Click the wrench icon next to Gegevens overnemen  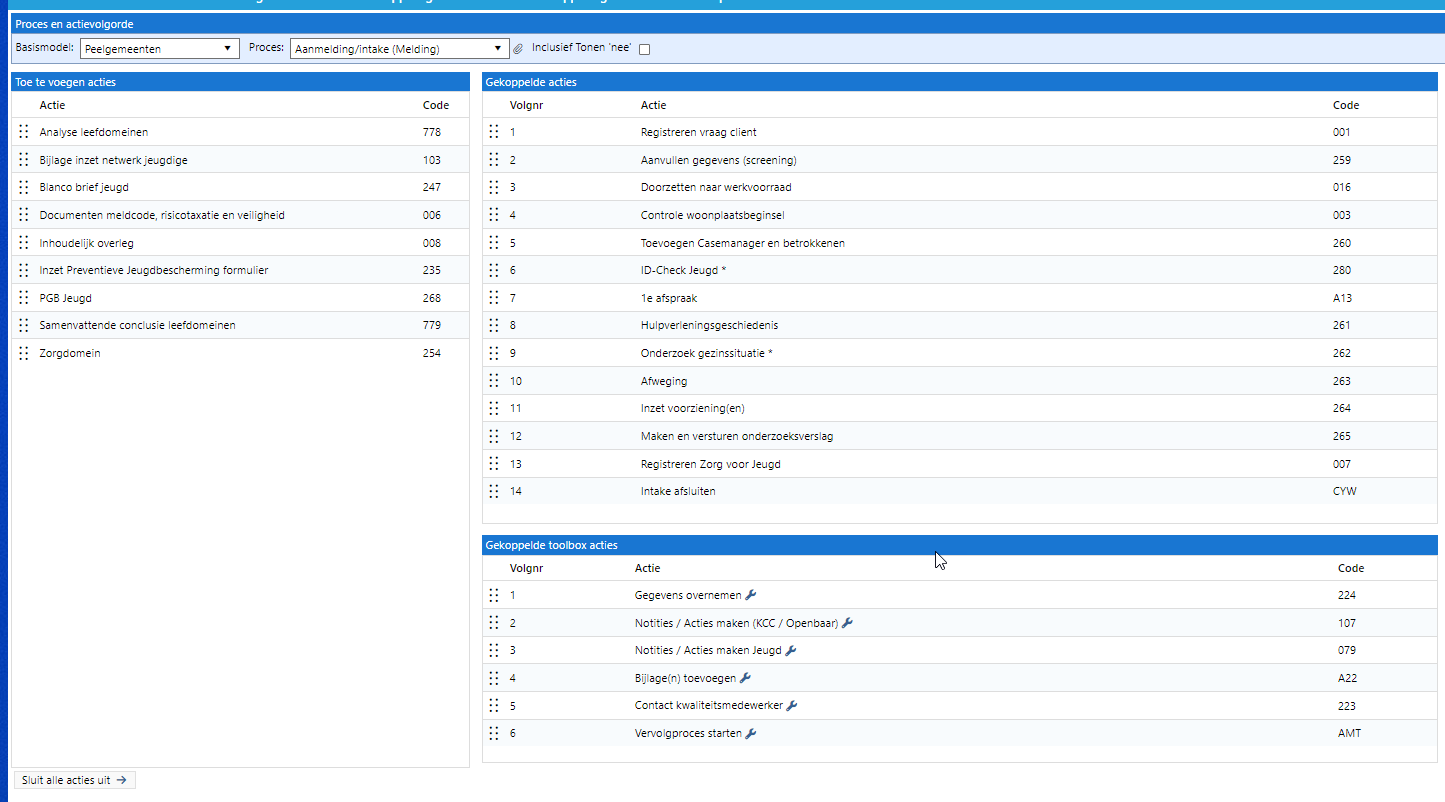(751, 595)
